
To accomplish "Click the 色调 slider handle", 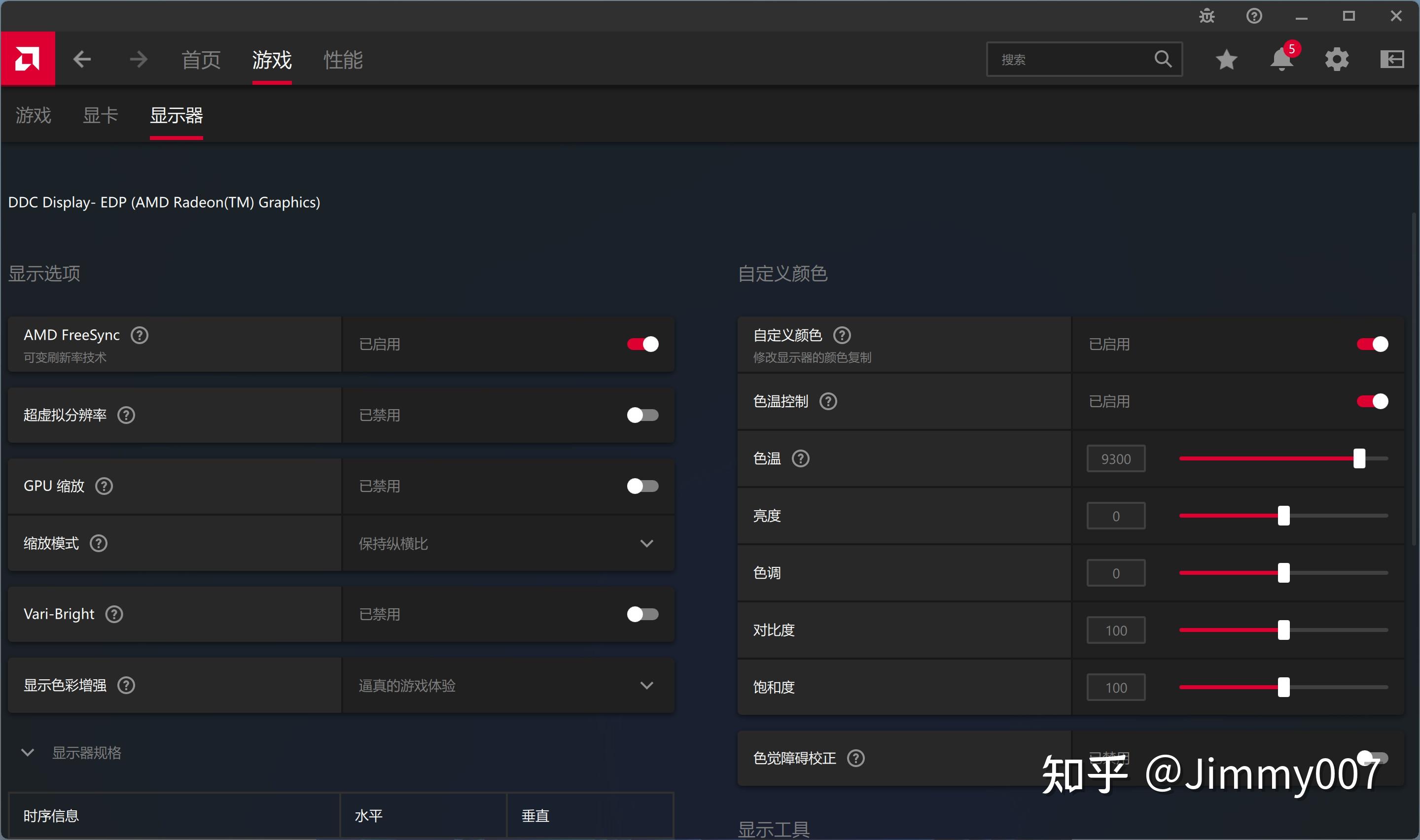I will (1283, 573).
